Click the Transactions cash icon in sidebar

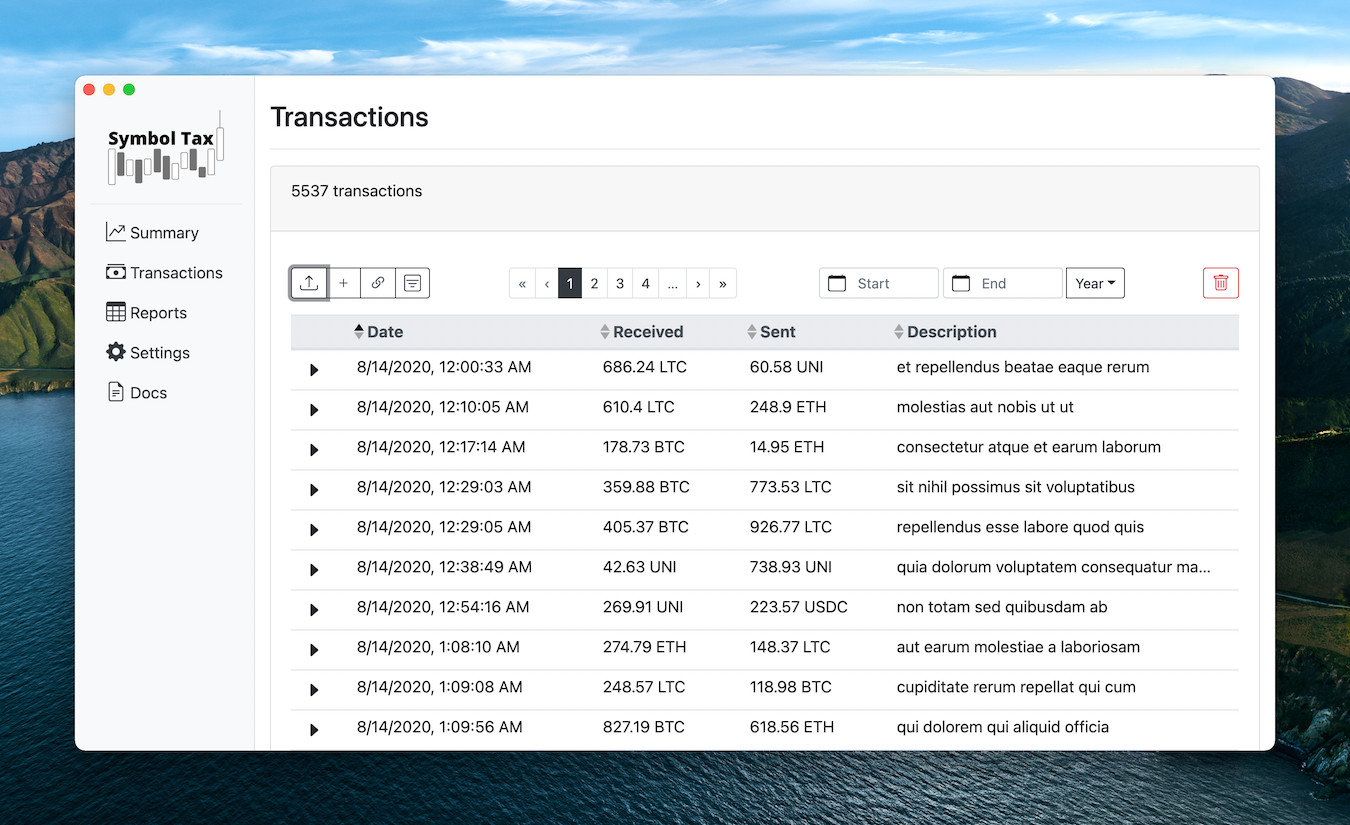(116, 272)
